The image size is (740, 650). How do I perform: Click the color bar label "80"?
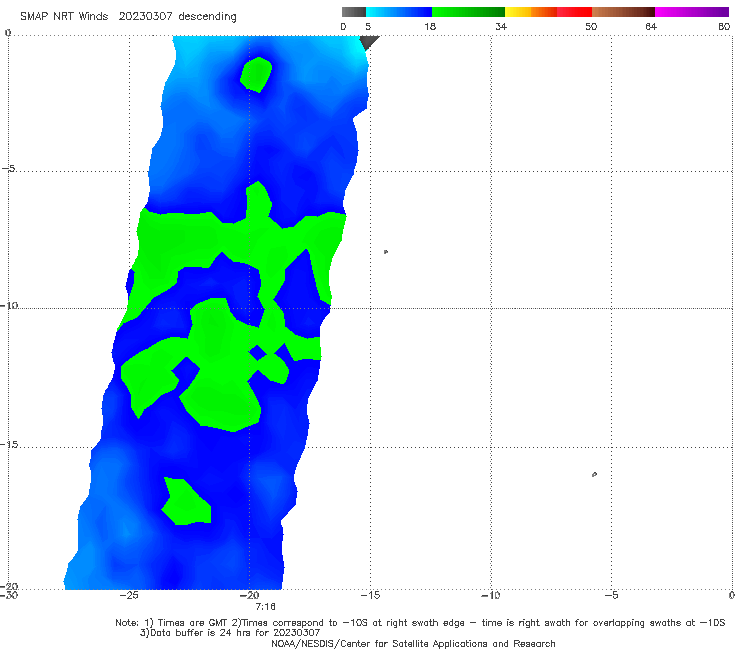pos(724,26)
